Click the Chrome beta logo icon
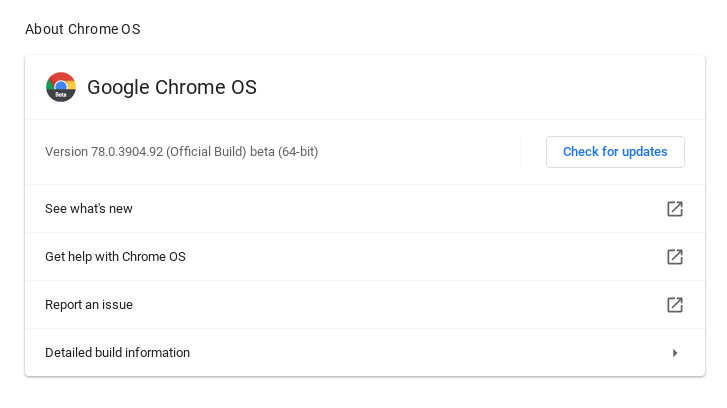This screenshot has width=727, height=408. click(x=61, y=87)
